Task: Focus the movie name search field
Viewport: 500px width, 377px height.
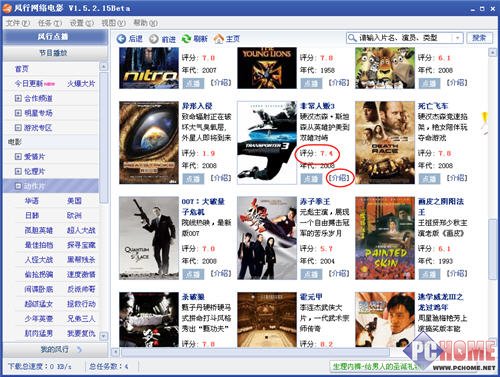Action: pyautogui.click(x=405, y=38)
